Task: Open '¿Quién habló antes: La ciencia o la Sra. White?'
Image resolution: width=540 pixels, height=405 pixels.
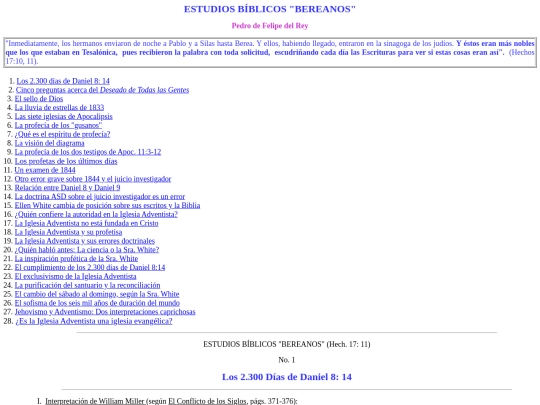Action: click(x=87, y=250)
